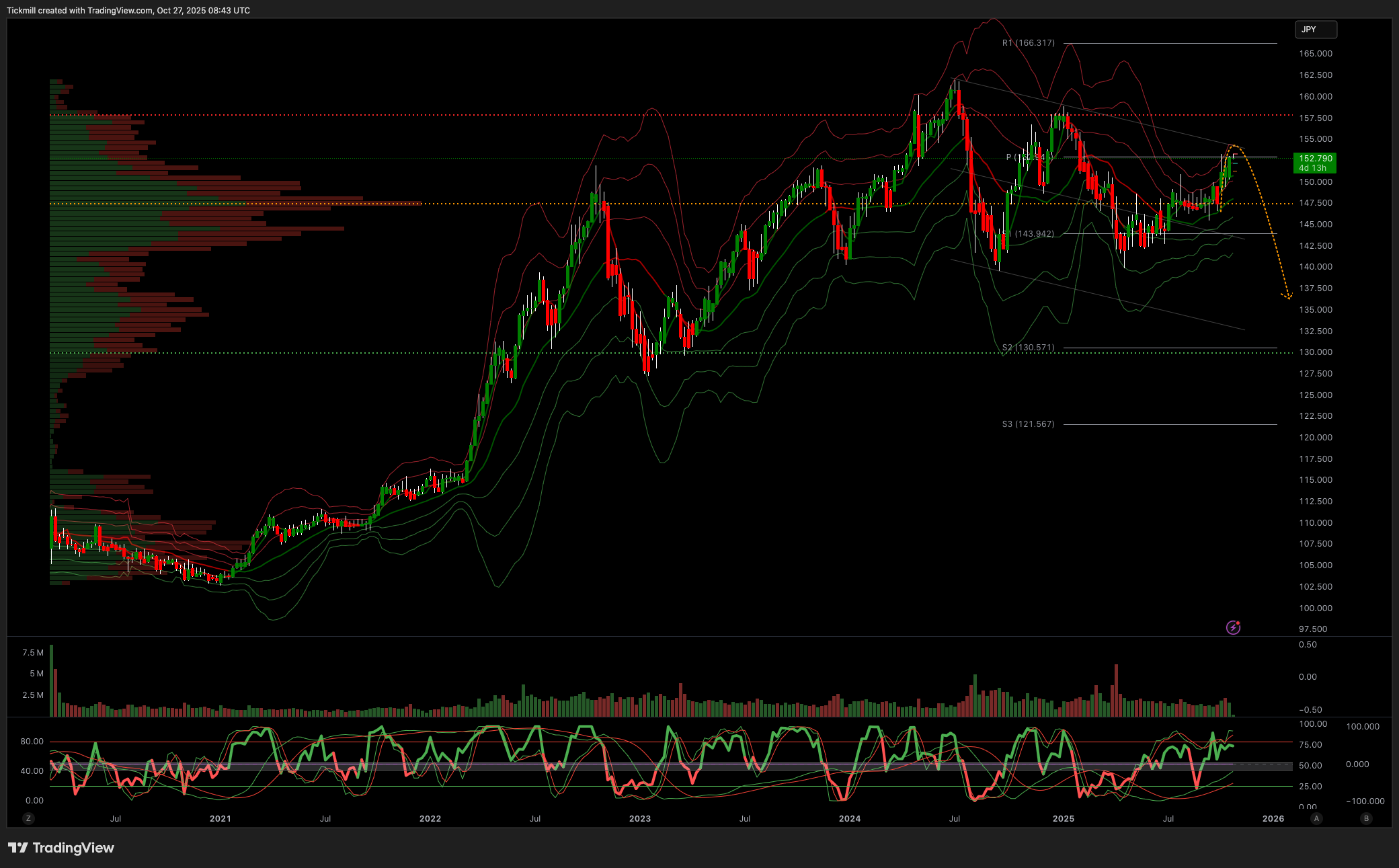Select the R1 (166.317) pivot label
Viewport: 1399px width, 868px height.
pos(1028,43)
